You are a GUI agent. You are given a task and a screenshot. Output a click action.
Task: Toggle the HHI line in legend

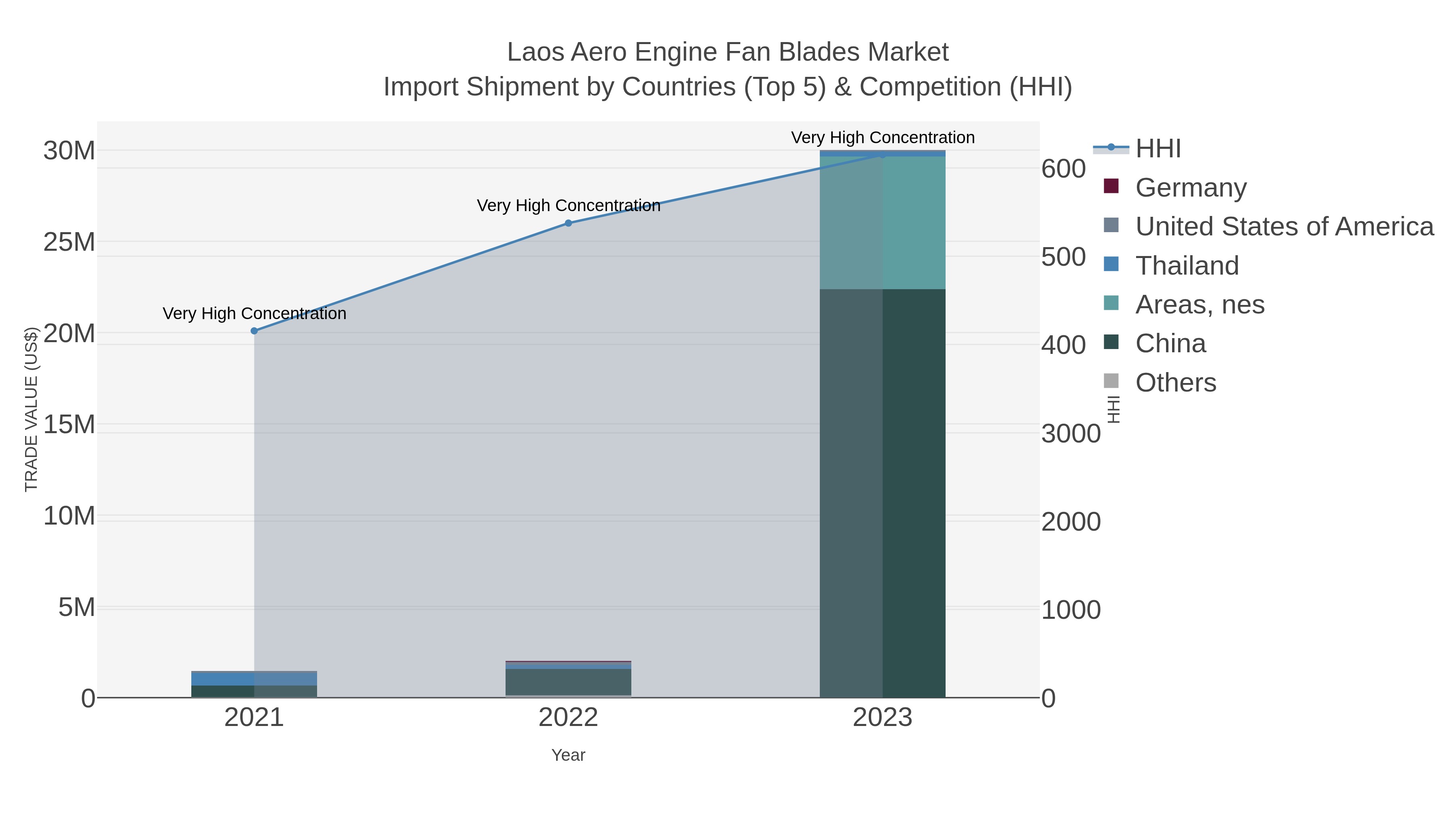click(x=1137, y=149)
